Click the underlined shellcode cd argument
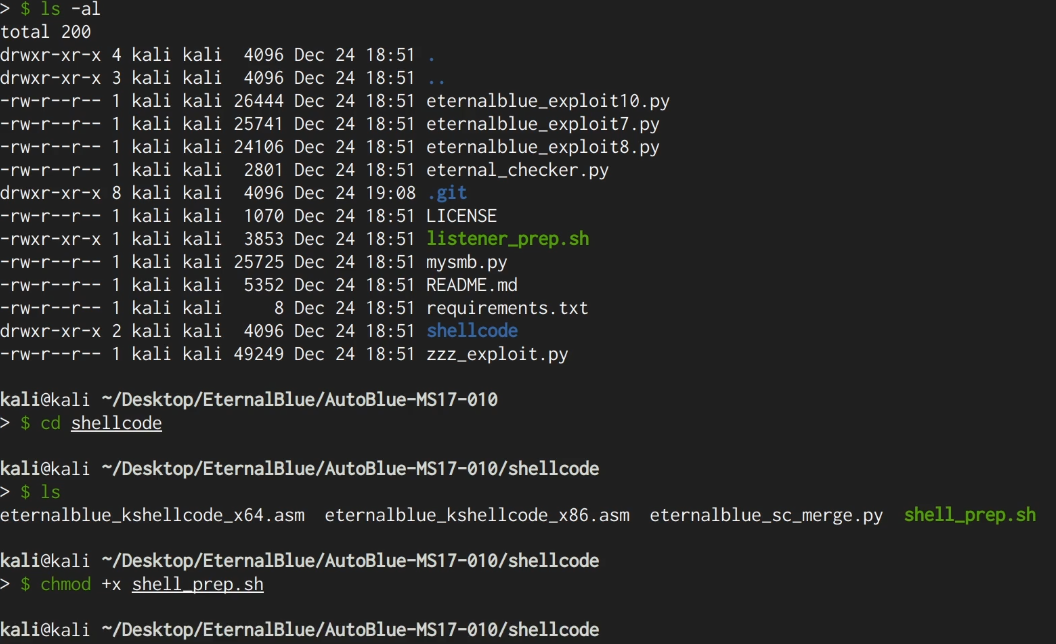This screenshot has width=1056, height=644. pos(116,423)
